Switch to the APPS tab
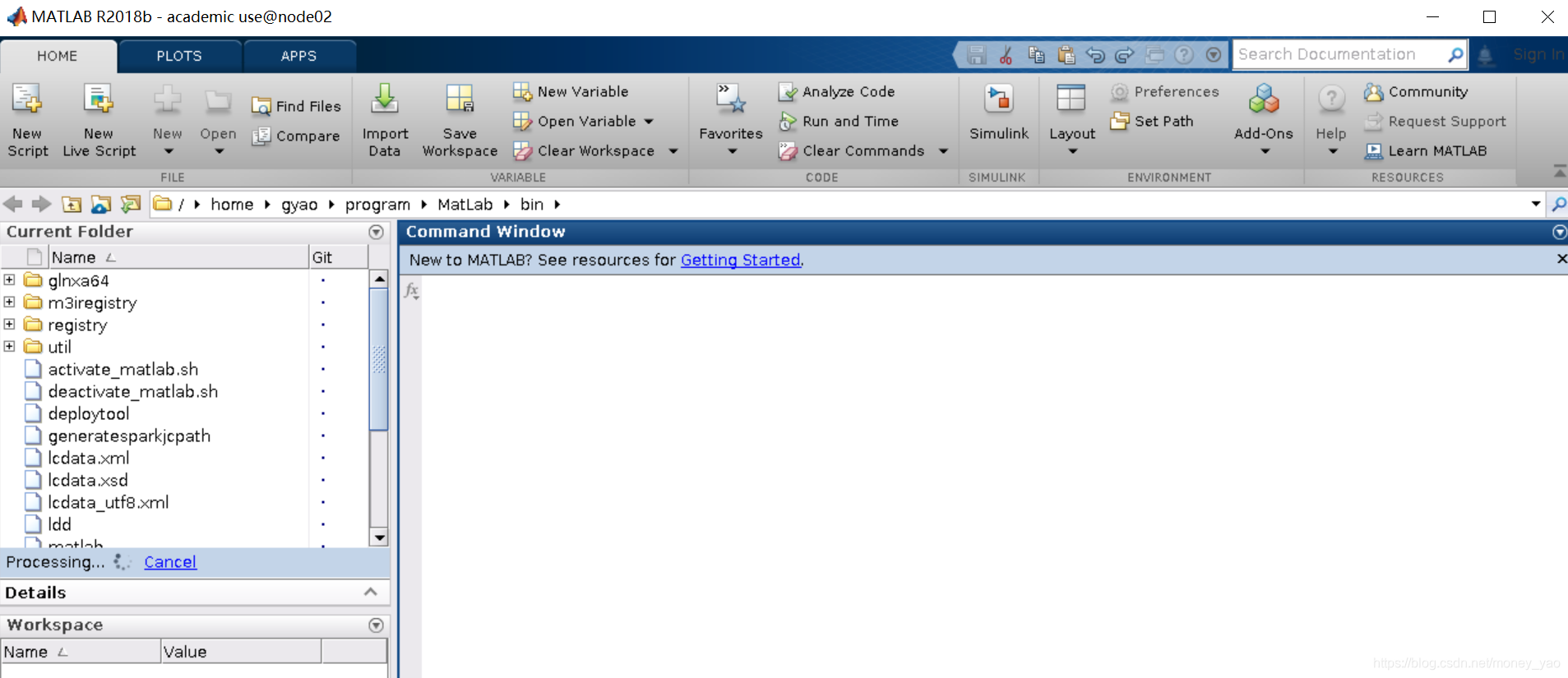 click(x=298, y=56)
